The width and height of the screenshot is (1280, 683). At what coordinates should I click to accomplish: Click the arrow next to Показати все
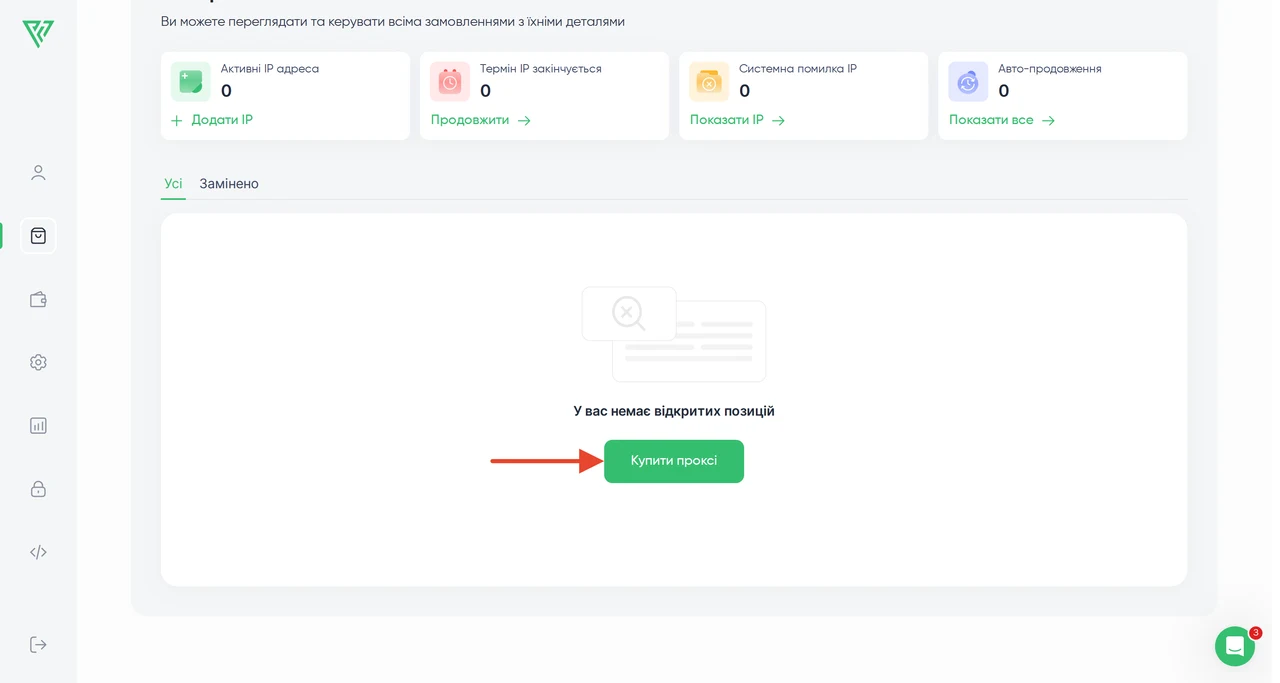coord(1048,120)
